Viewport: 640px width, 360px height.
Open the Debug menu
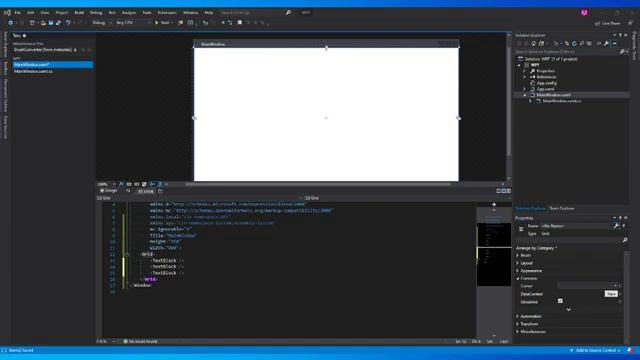96,13
